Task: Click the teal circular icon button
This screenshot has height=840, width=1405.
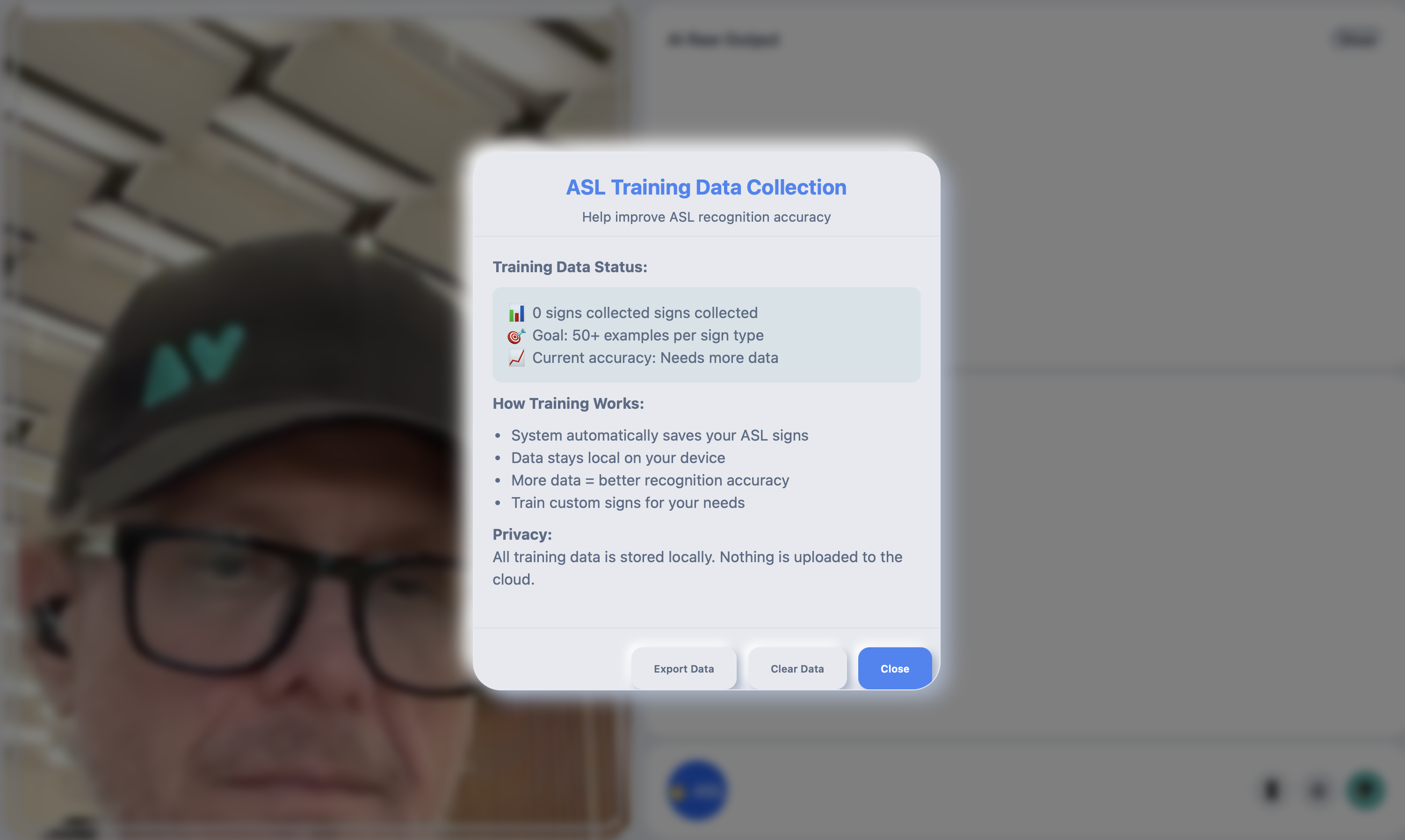Action: pyautogui.click(x=1365, y=790)
